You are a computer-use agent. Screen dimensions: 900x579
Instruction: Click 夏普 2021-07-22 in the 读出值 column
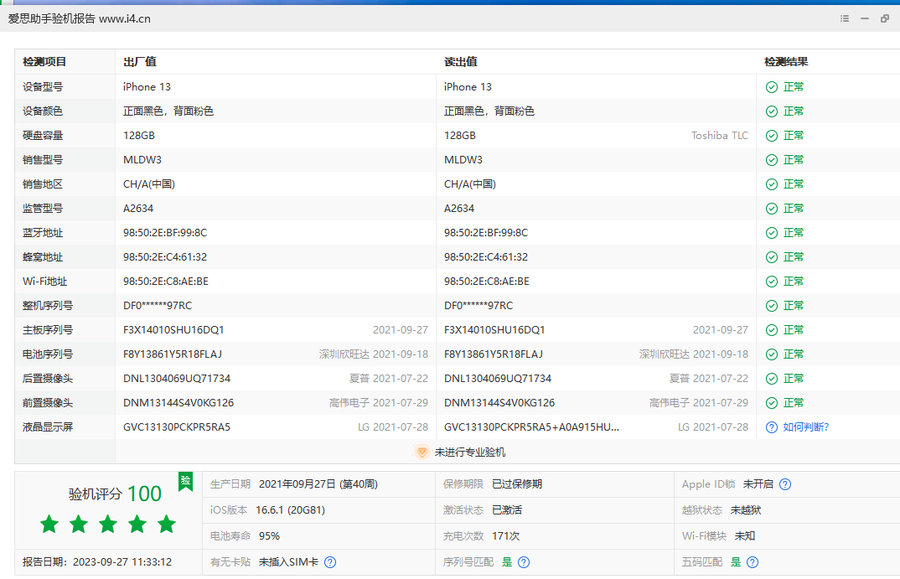click(x=709, y=379)
